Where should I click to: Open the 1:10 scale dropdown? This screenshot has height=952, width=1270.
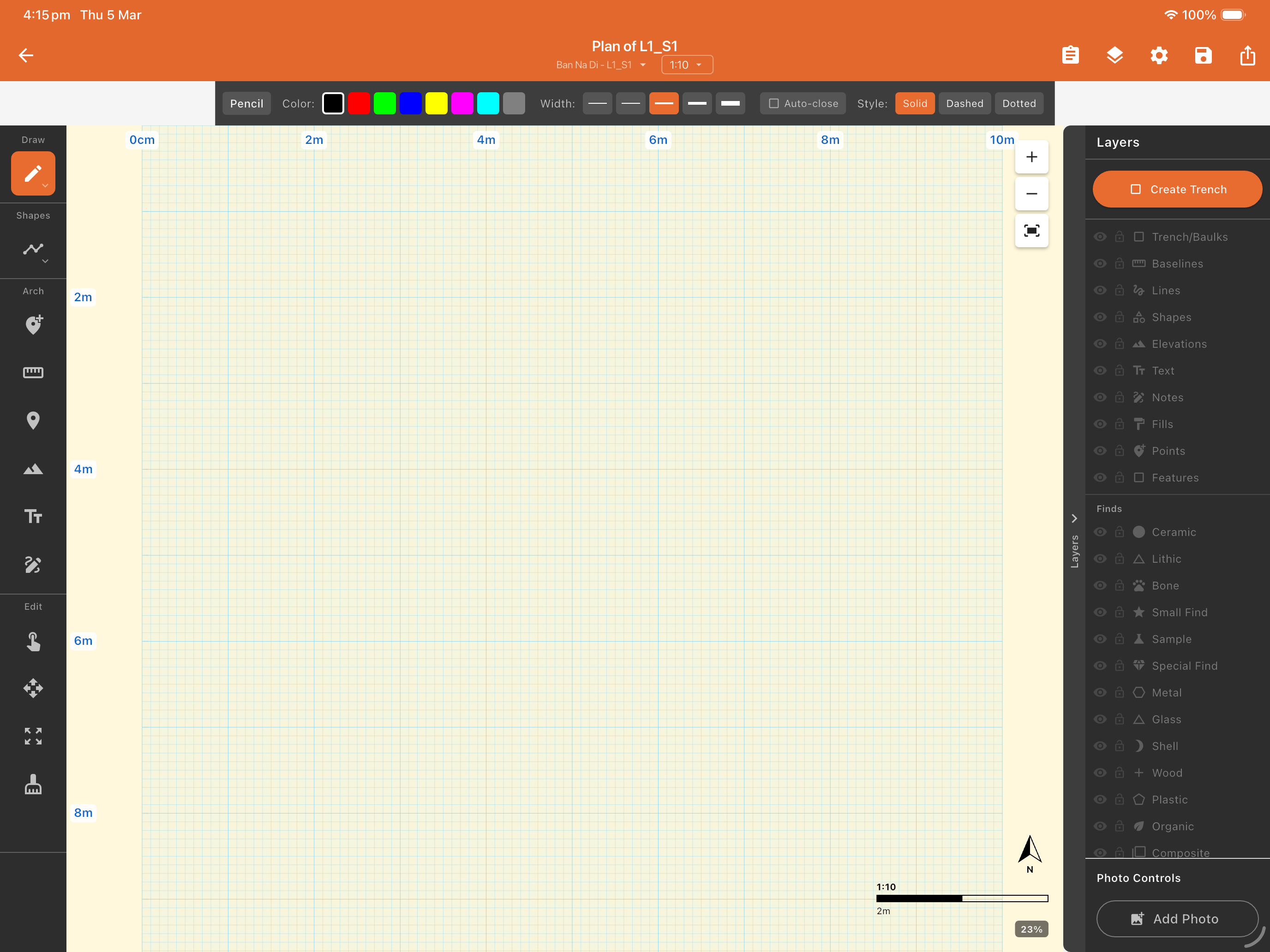[x=687, y=64]
